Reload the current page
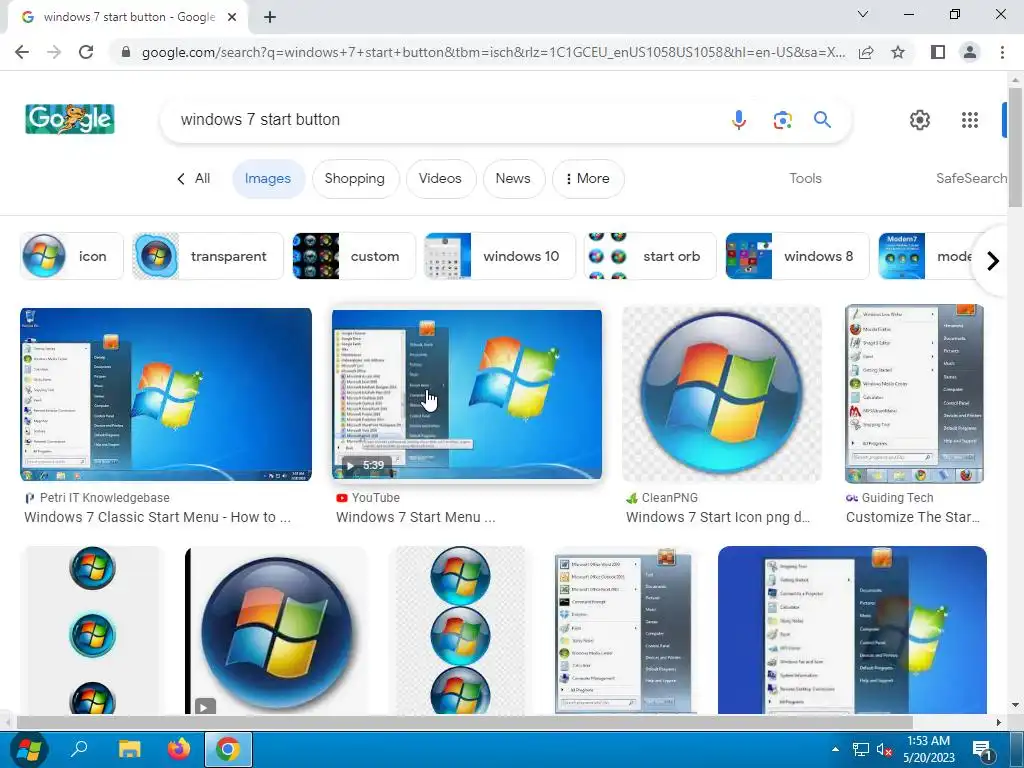 click(86, 52)
